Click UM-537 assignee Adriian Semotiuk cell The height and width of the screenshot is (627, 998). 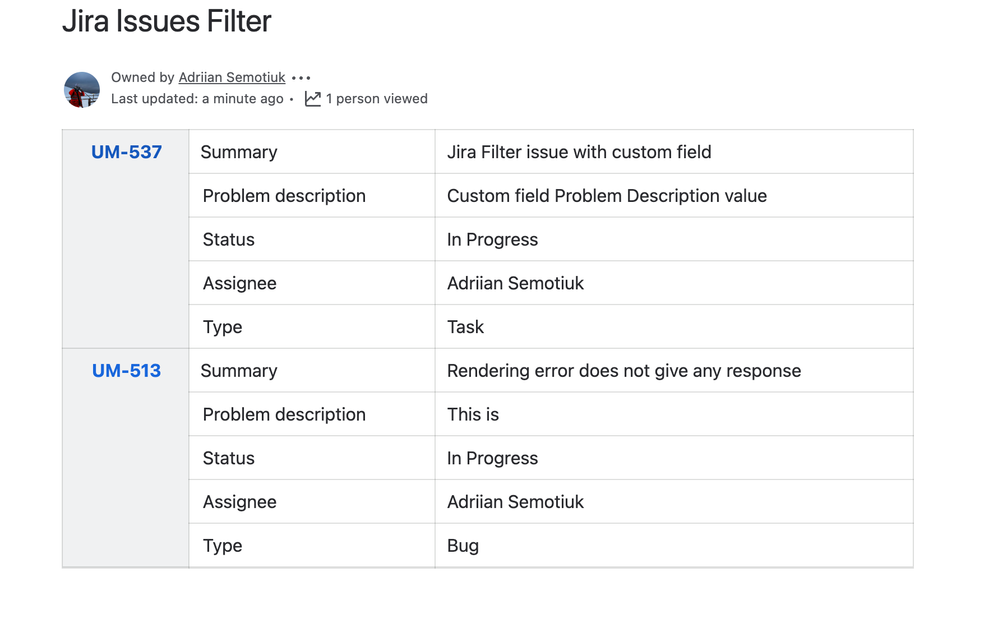(x=674, y=283)
